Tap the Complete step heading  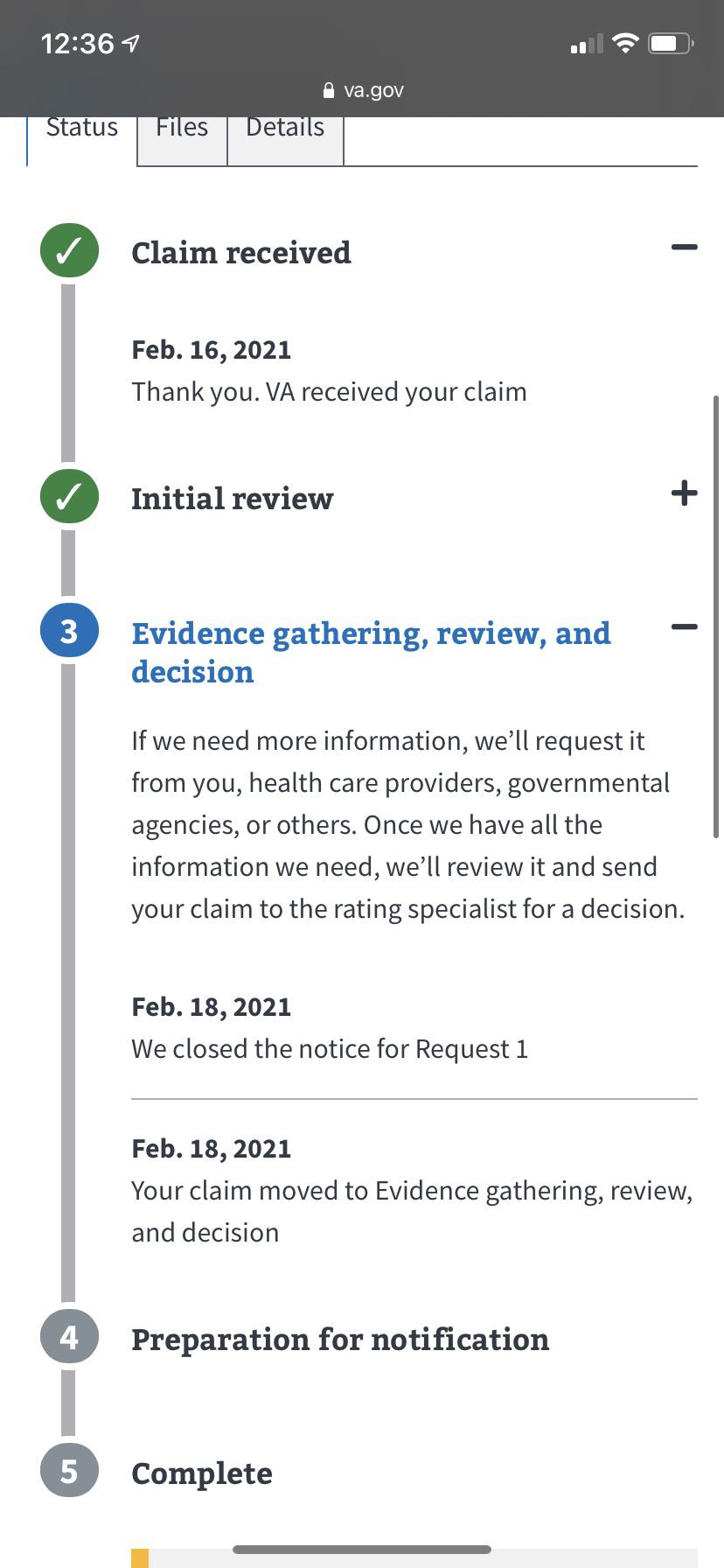(202, 1473)
